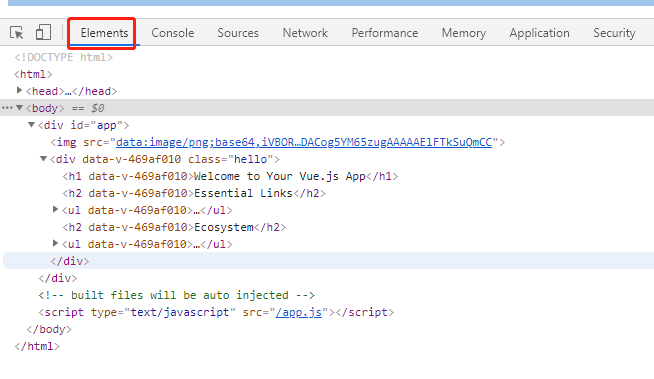The width and height of the screenshot is (654, 379).
Task: Open the Sources tab
Action: (238, 33)
